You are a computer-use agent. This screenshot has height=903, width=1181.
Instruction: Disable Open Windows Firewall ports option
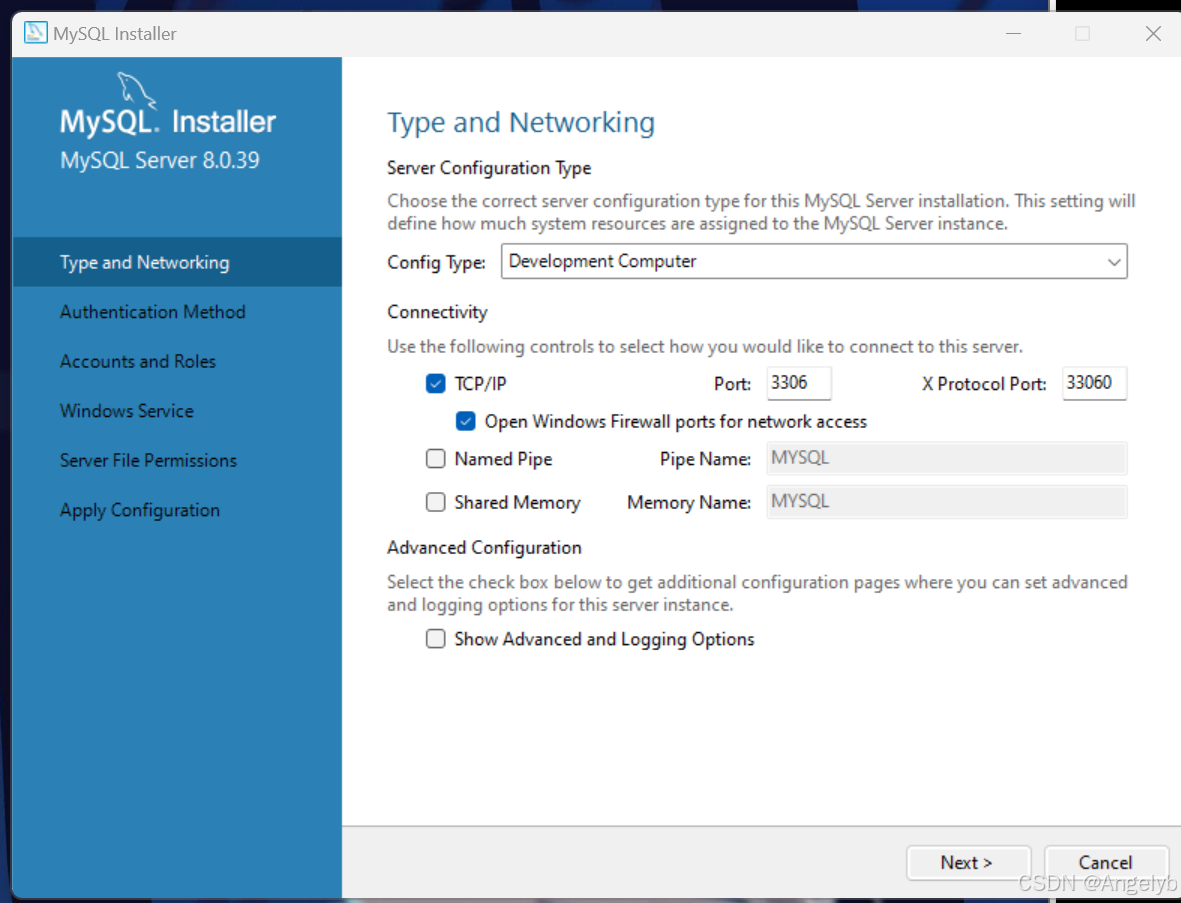coord(465,421)
